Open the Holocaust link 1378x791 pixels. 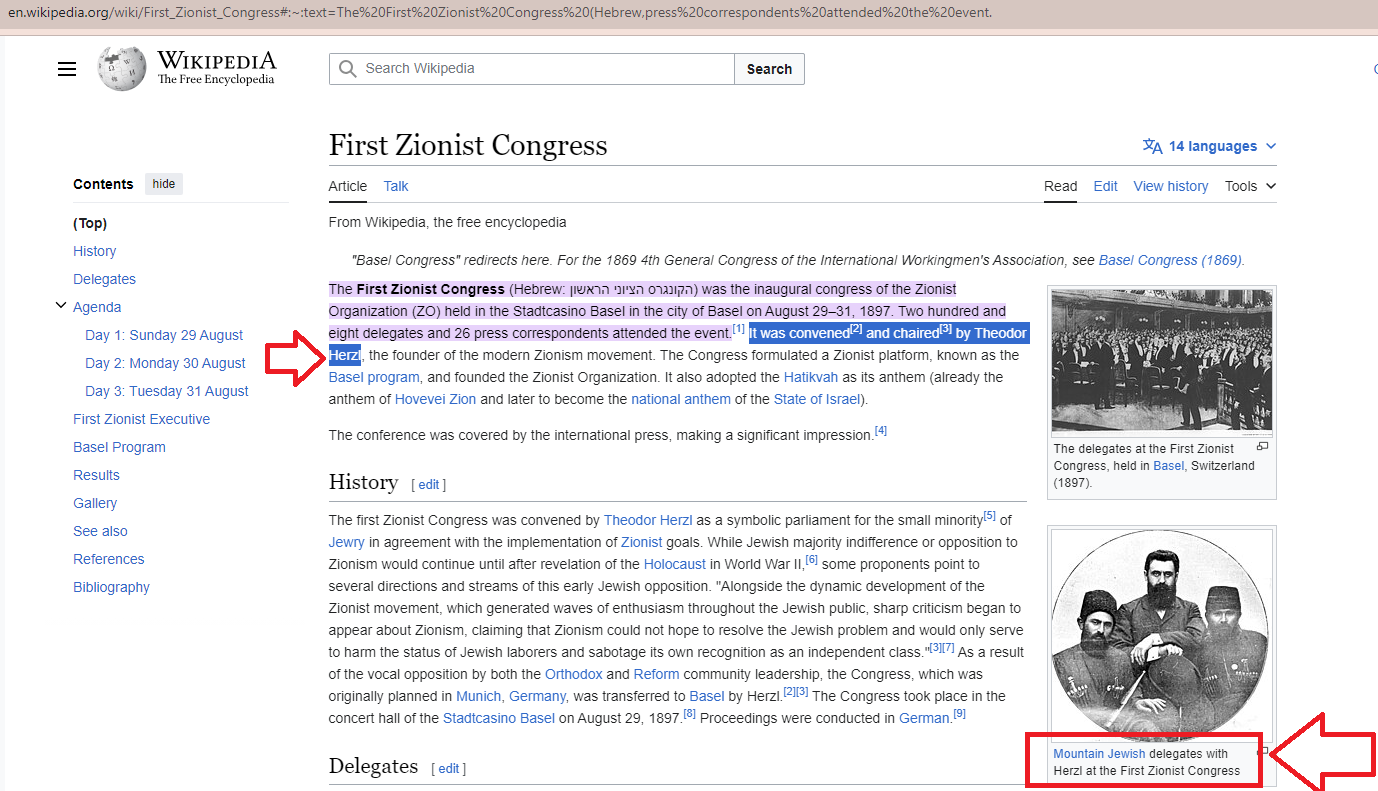(675, 564)
